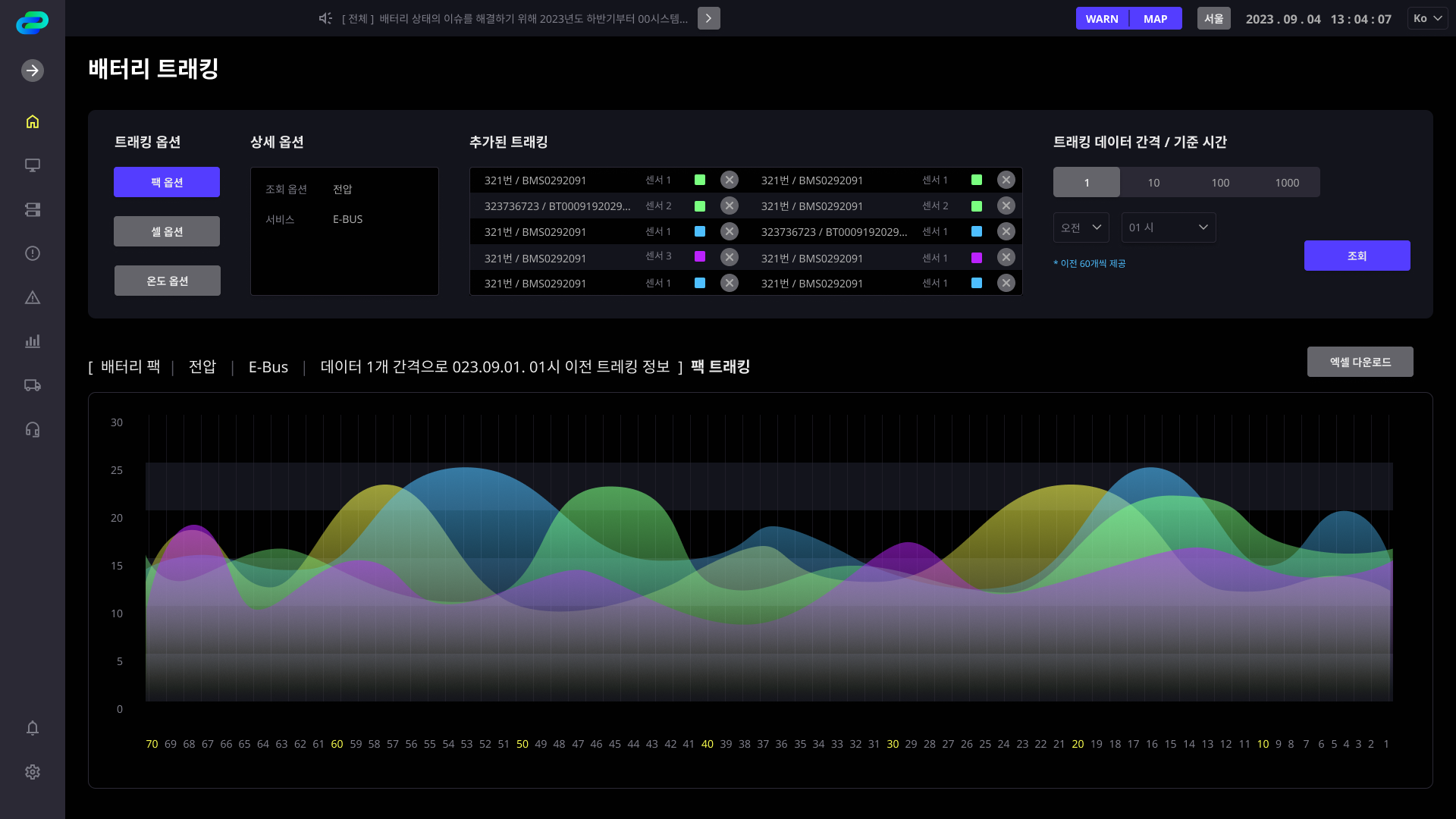Screen dimensions: 1456x819
Task: Open the circled exclamation icon in the sidebar
Action: 33,253
